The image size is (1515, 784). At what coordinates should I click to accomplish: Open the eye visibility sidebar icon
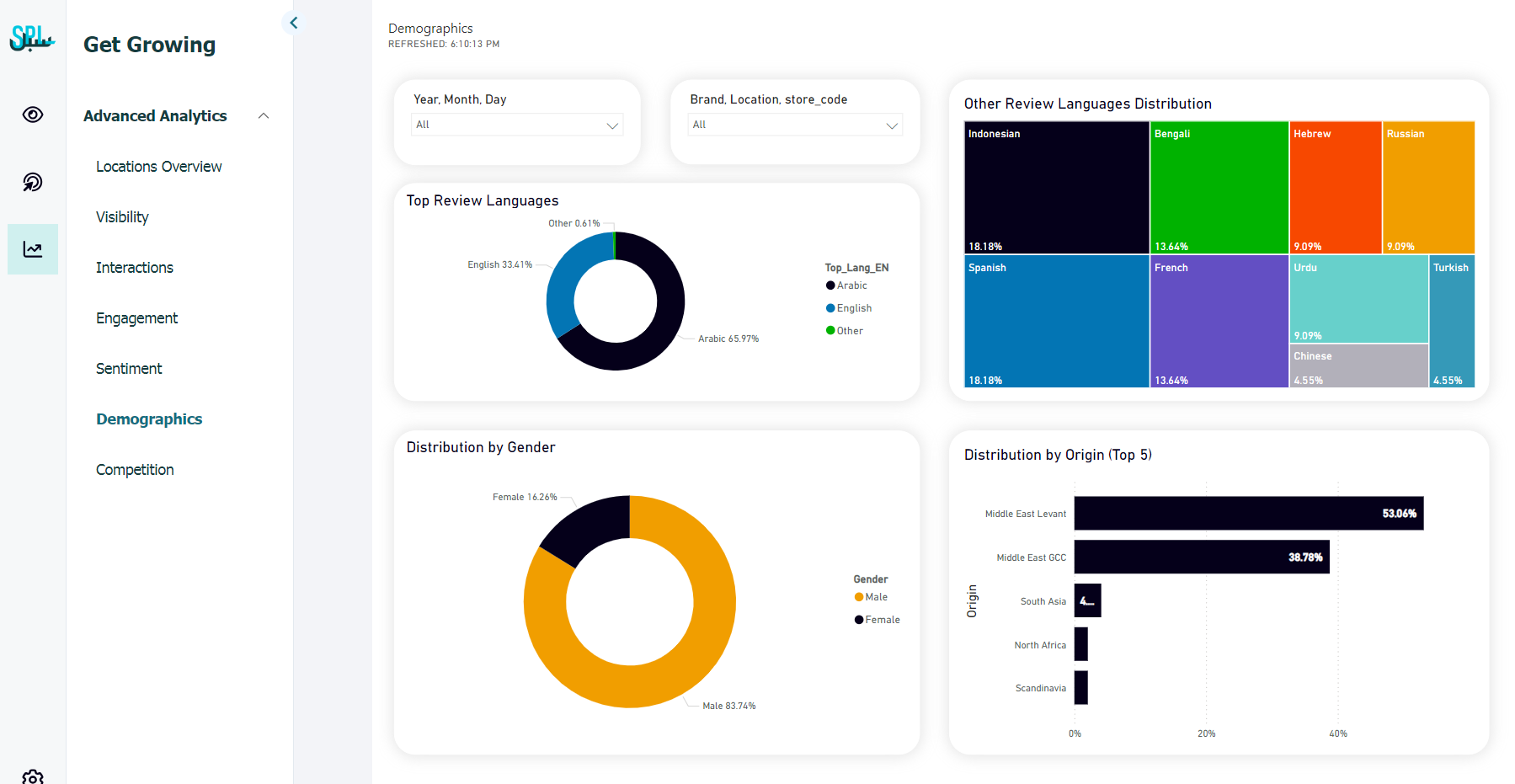coord(33,115)
